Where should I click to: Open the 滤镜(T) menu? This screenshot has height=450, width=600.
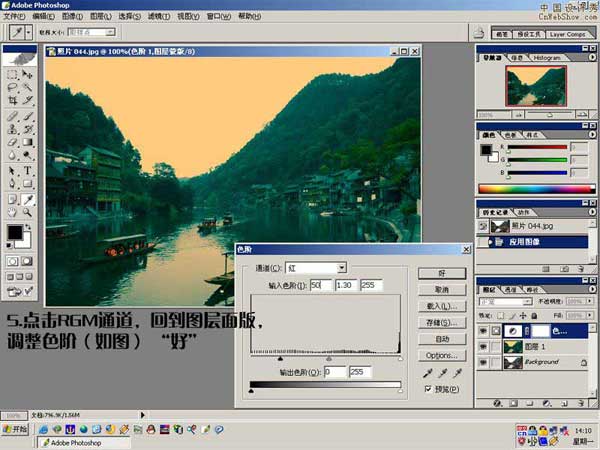pos(159,16)
